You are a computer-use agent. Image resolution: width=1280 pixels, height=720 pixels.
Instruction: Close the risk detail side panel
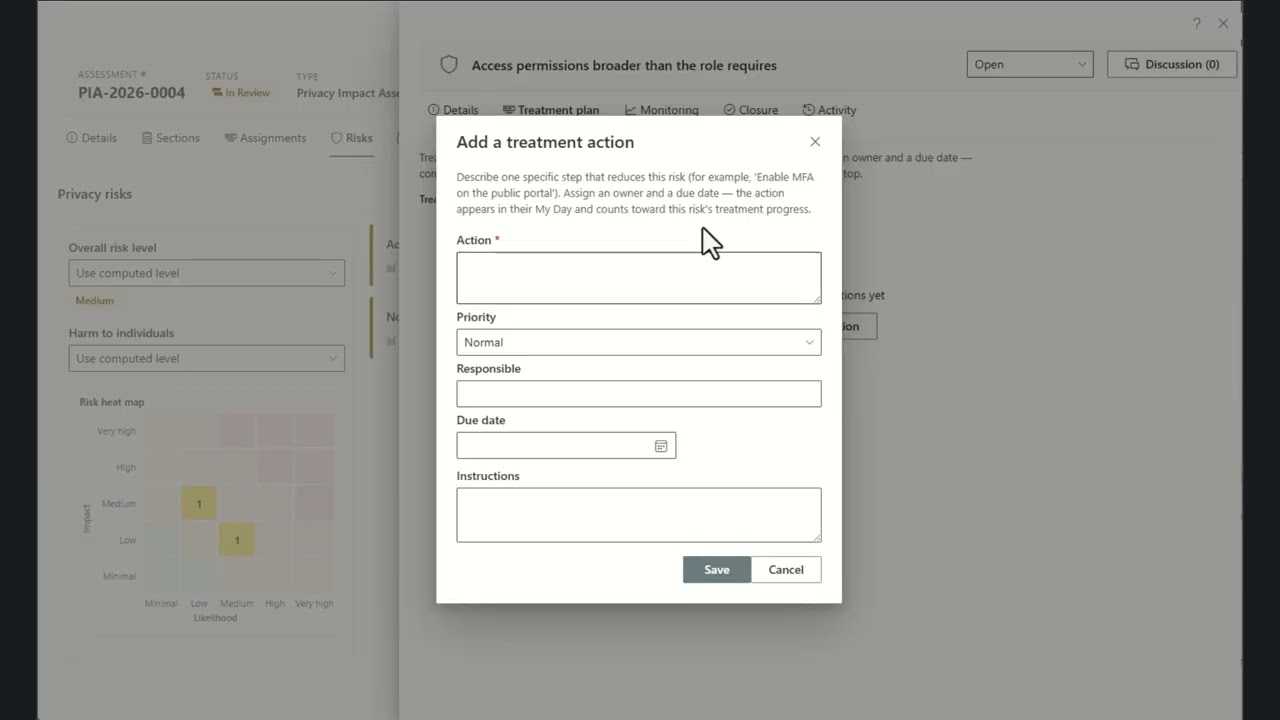point(1223,23)
